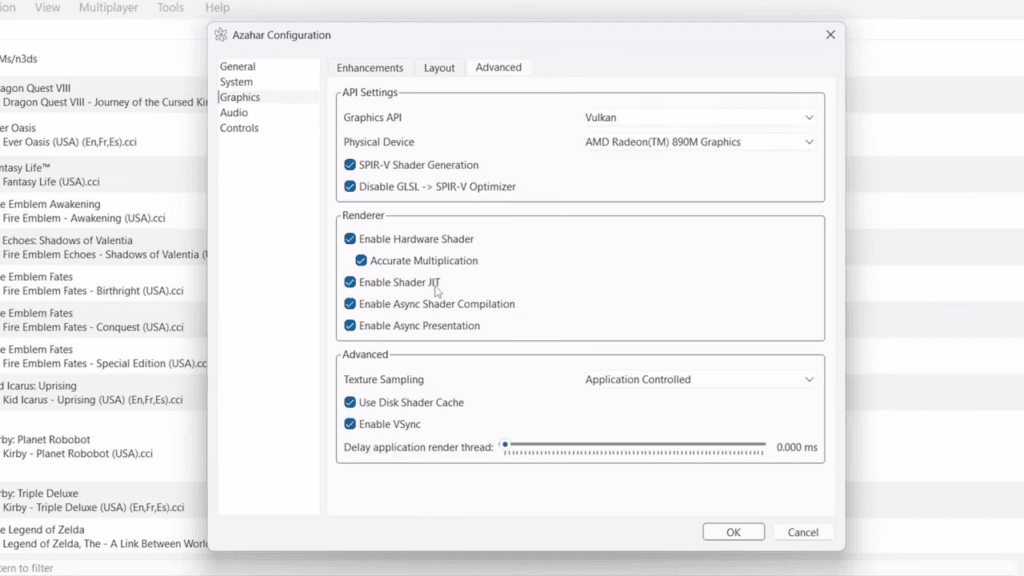
Task: Select the Advanced tab
Action: 498,67
